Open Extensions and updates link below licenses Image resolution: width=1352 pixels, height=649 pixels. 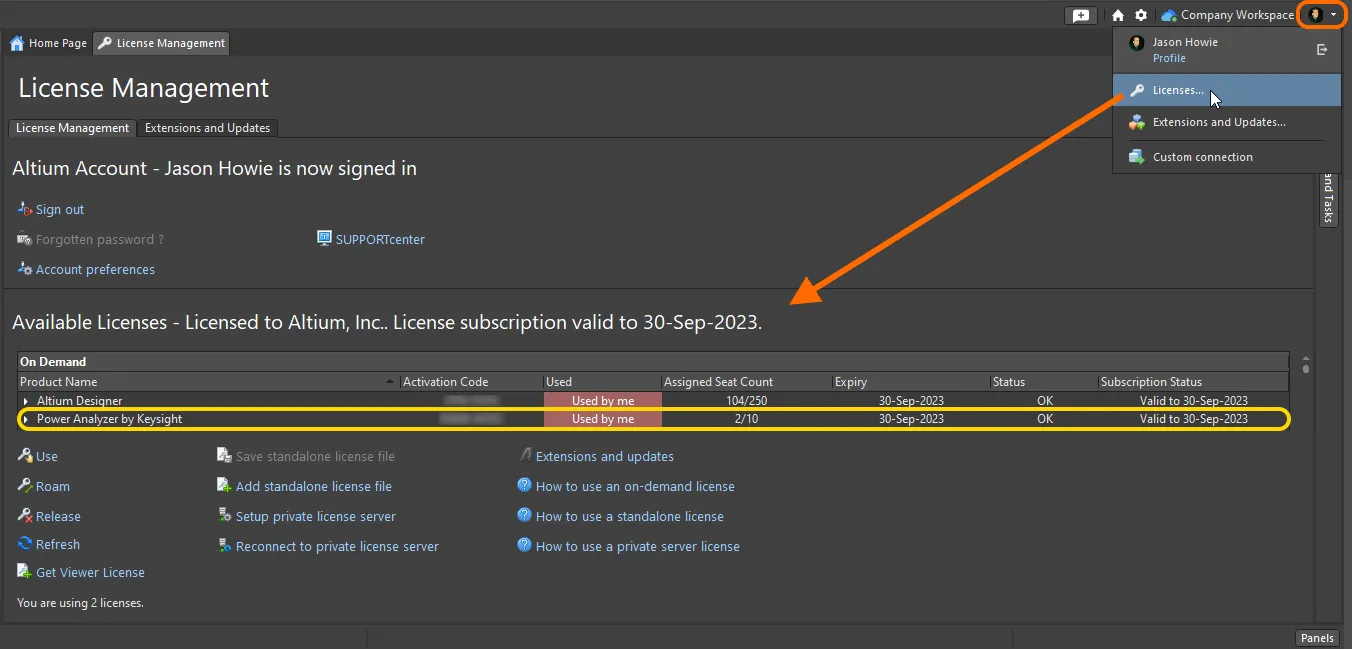605,457
